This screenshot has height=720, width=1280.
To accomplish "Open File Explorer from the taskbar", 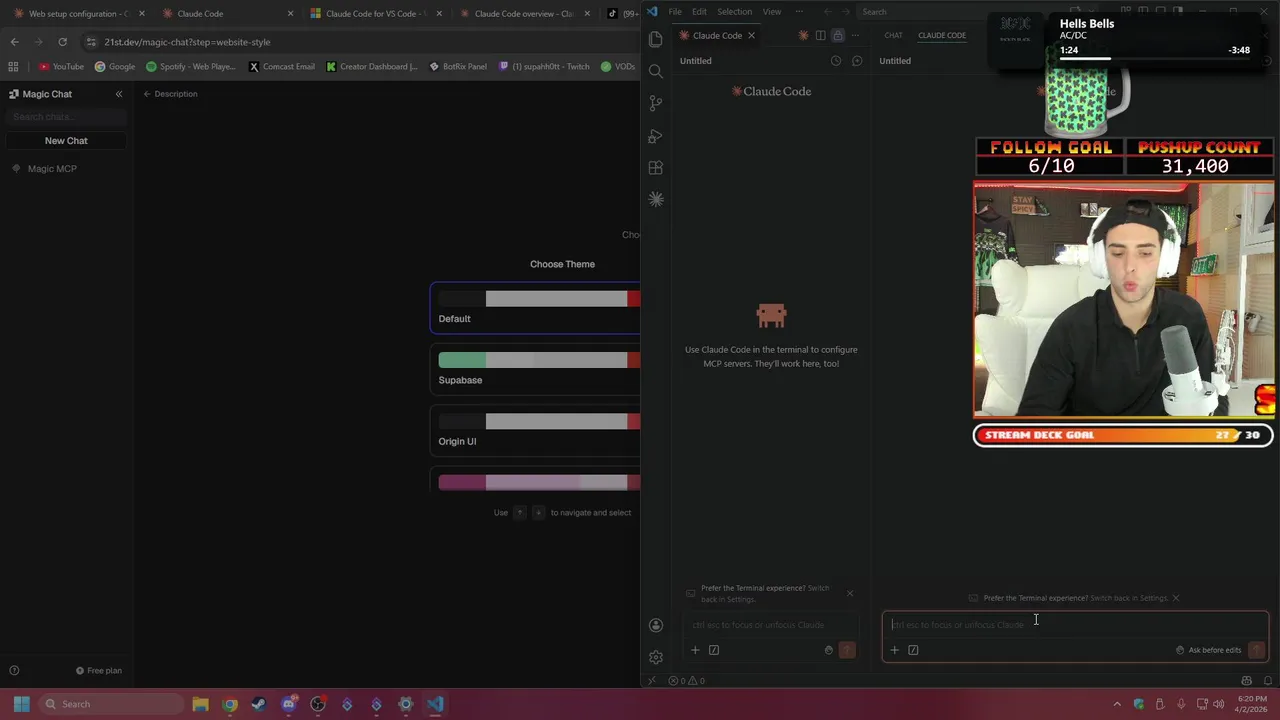I will point(200,704).
